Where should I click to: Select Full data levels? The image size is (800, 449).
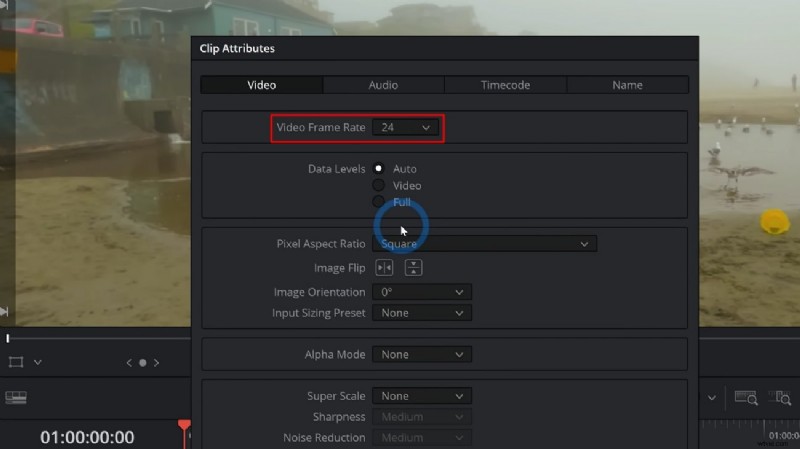pyautogui.click(x=379, y=202)
